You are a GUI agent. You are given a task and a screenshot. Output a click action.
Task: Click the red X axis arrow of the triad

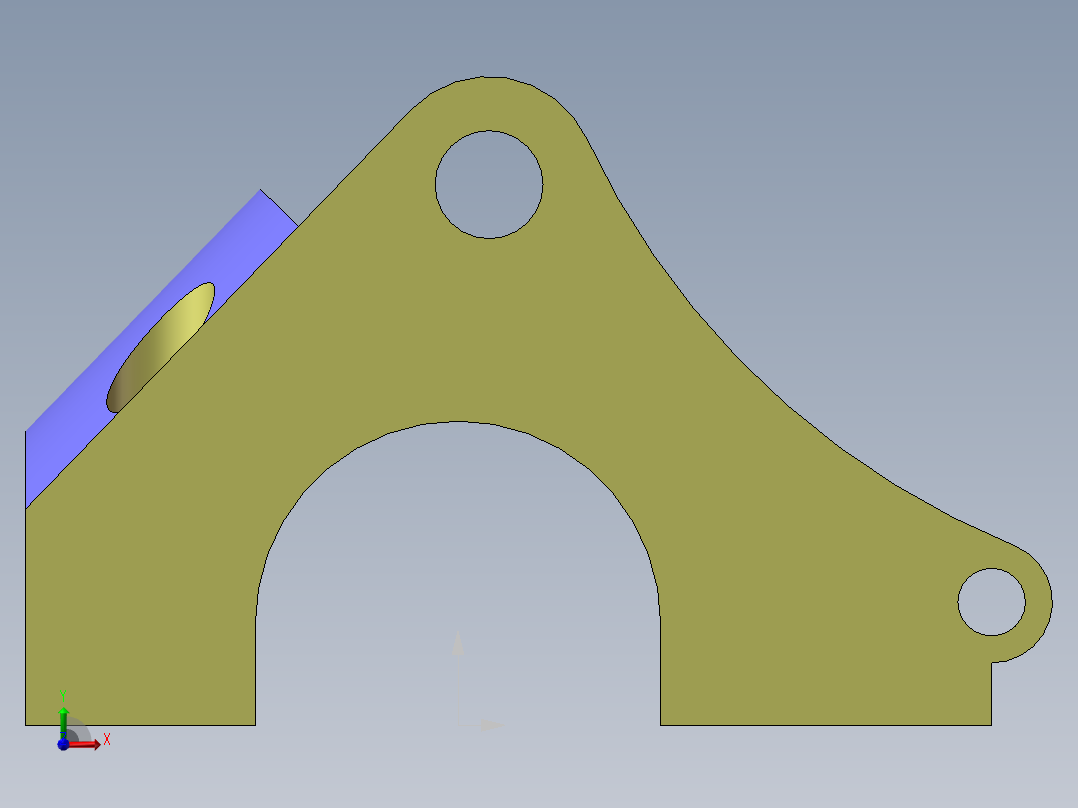(86, 744)
